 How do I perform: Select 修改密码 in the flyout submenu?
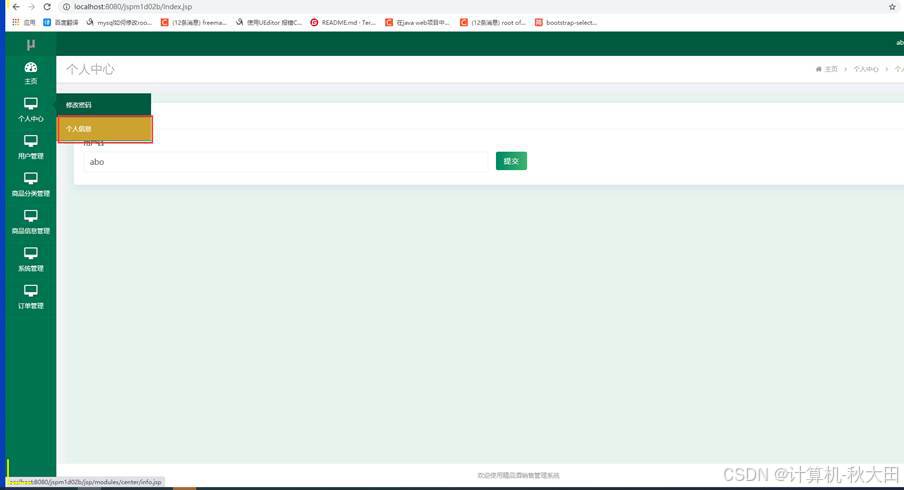(x=104, y=105)
